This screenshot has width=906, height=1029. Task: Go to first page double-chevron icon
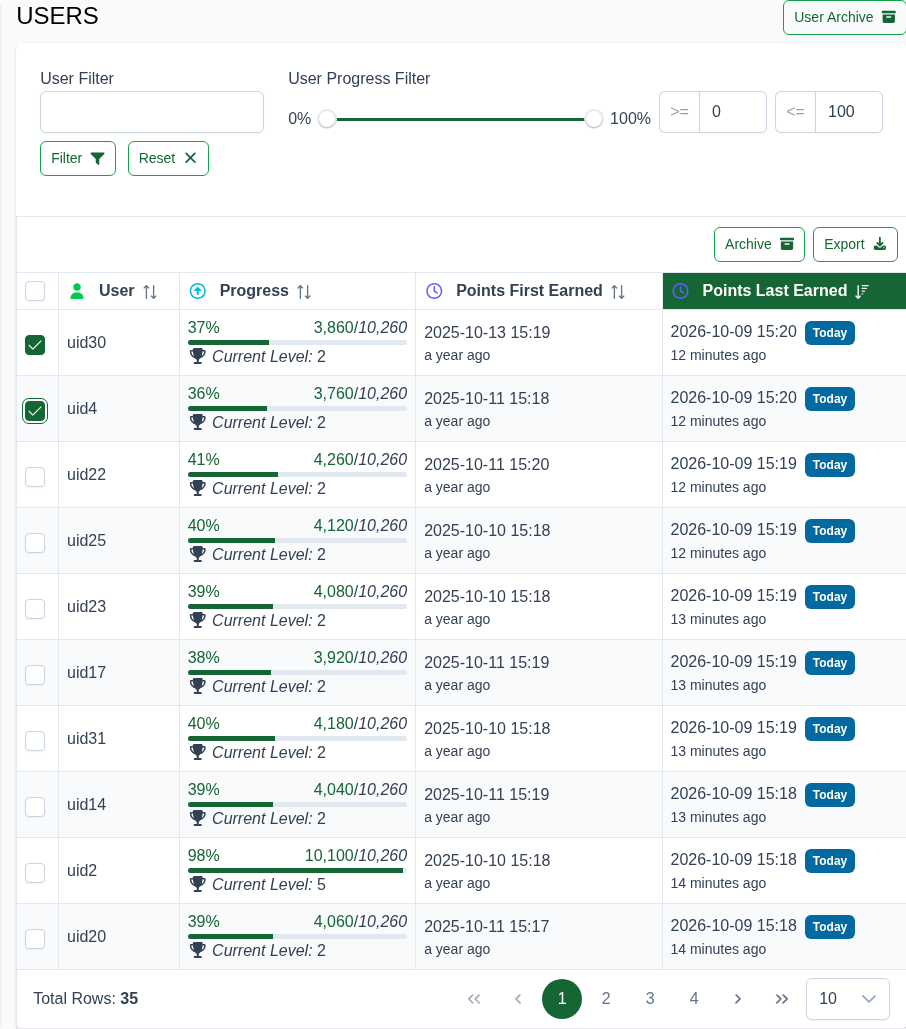474,999
